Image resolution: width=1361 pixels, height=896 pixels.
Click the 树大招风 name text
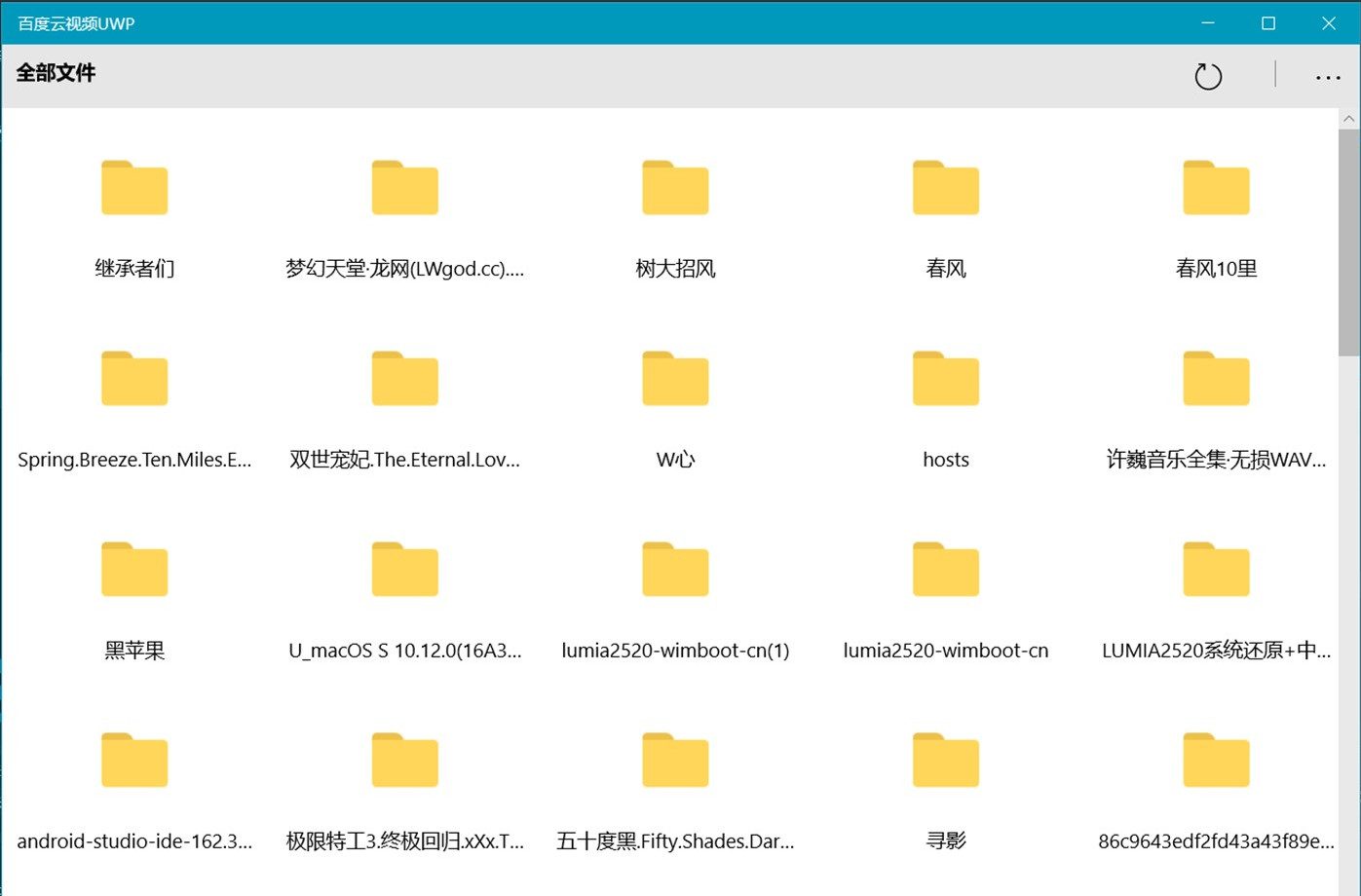click(x=675, y=269)
